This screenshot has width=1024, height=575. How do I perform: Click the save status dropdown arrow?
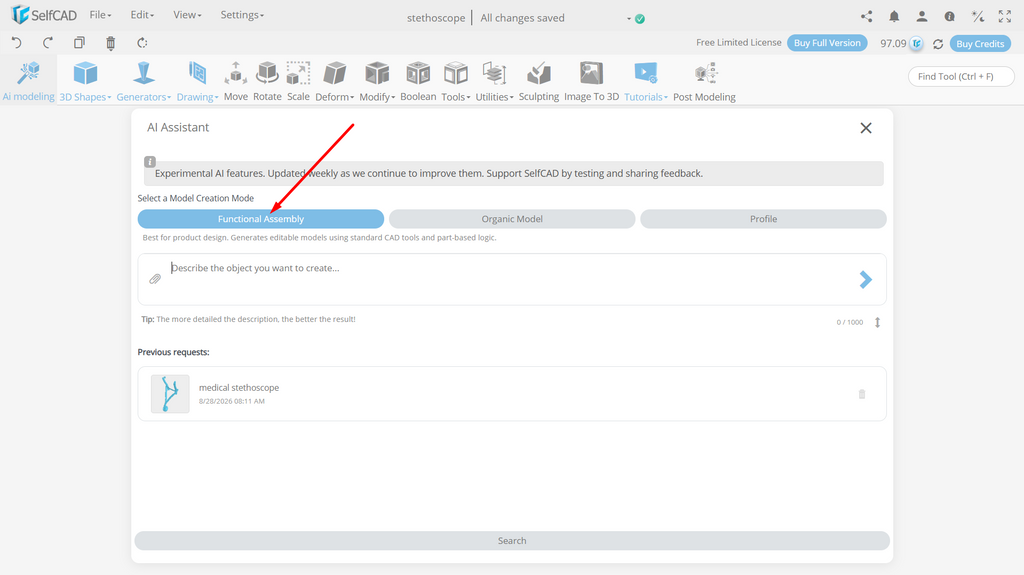pos(629,18)
